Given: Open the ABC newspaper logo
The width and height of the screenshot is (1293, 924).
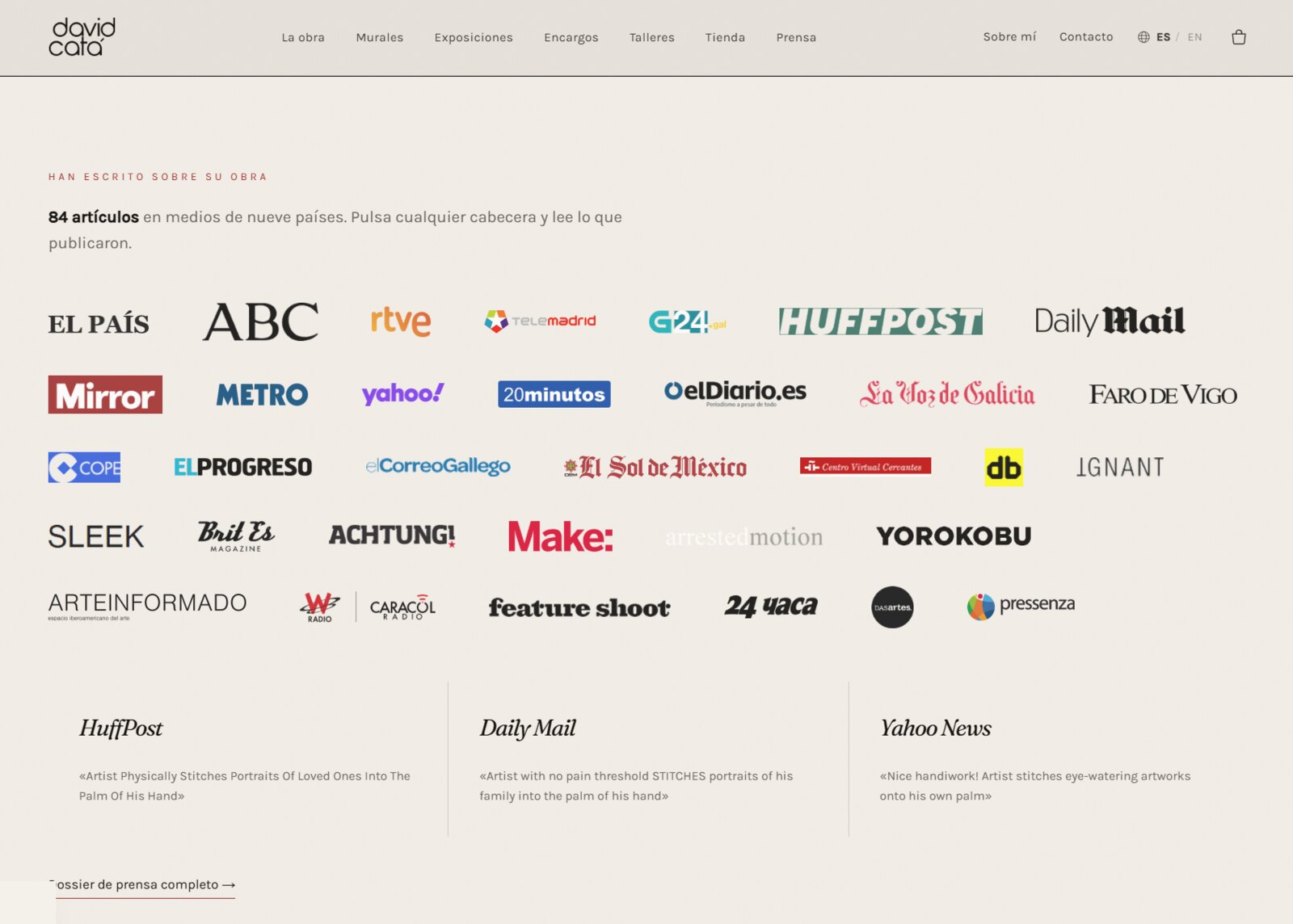Looking at the screenshot, I should (x=260, y=321).
